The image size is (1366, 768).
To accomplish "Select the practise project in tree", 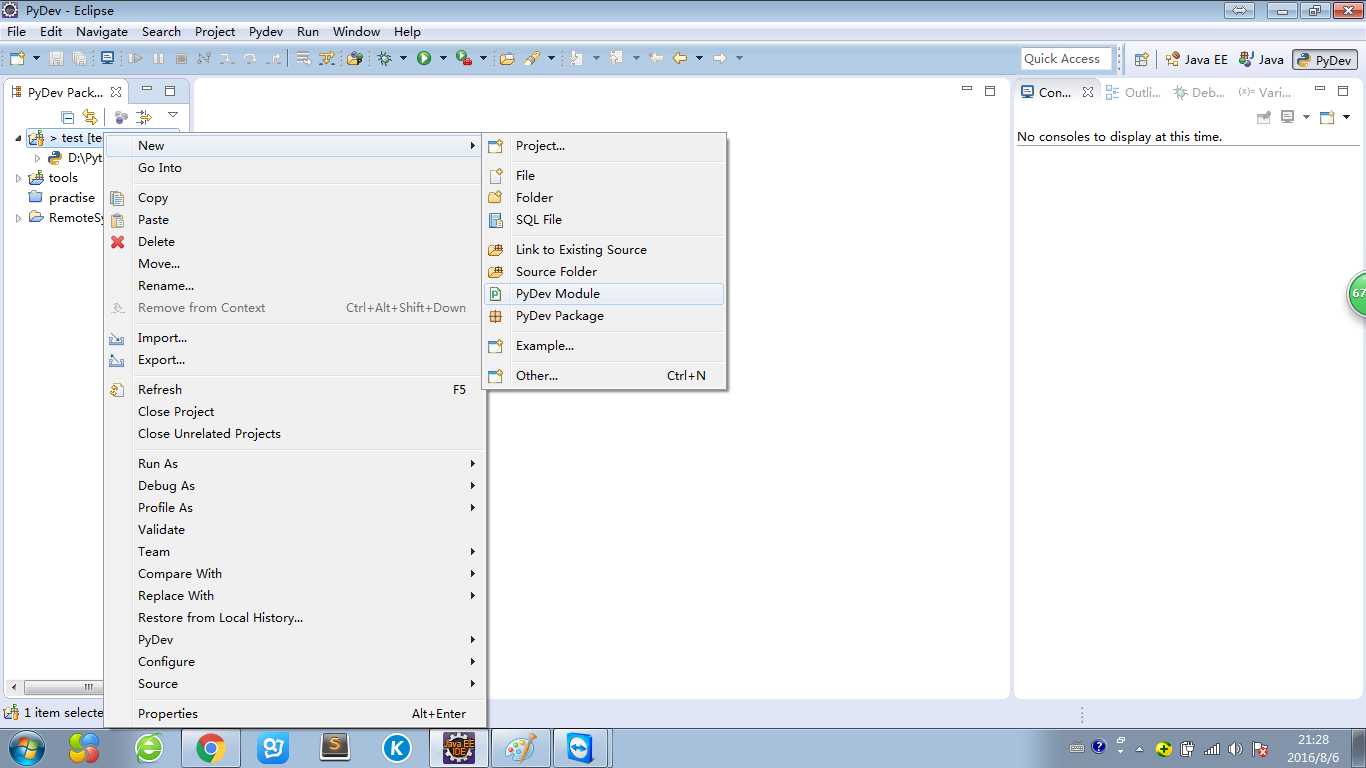I will pos(62,198).
